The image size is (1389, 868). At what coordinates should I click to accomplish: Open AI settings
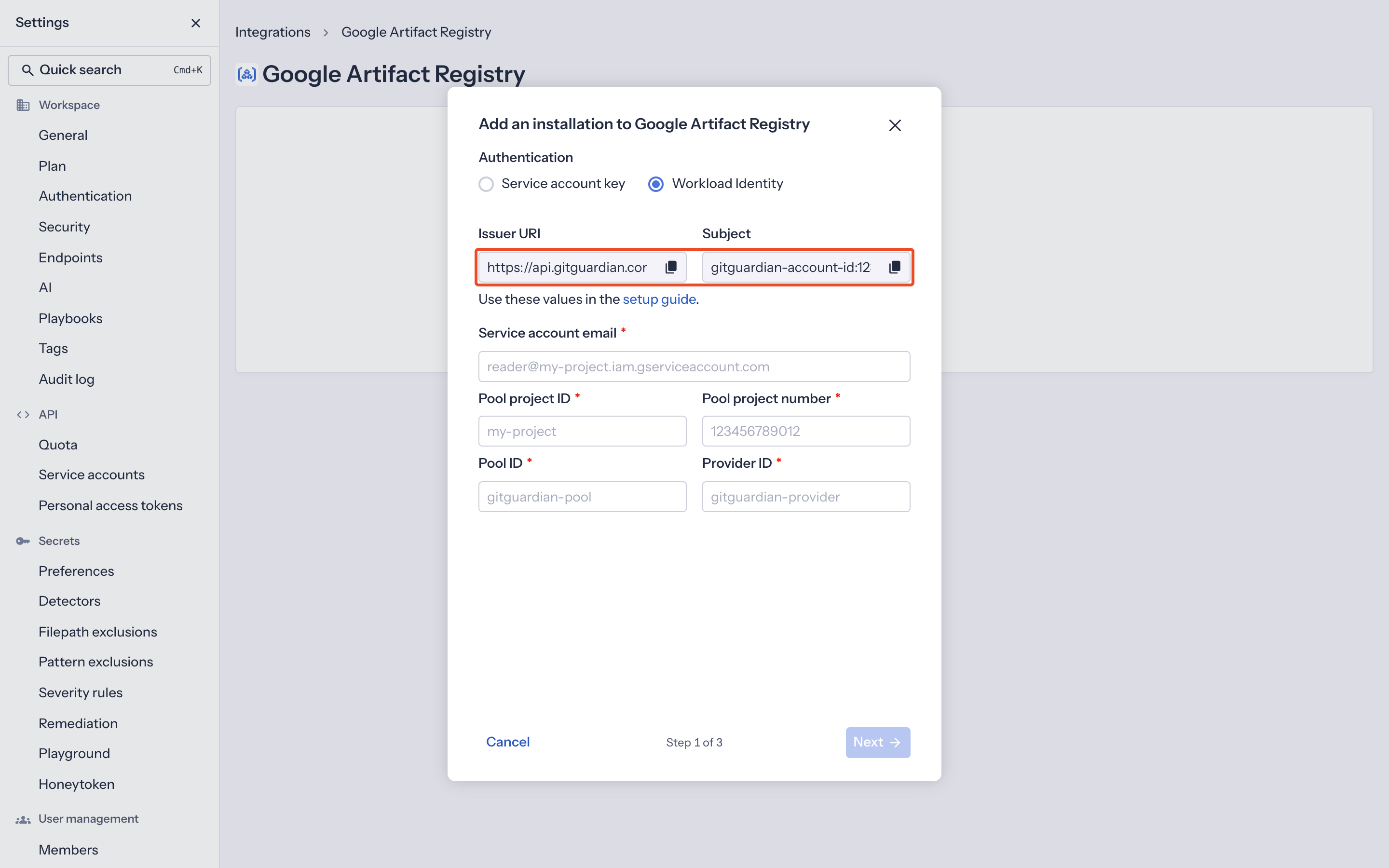point(45,287)
